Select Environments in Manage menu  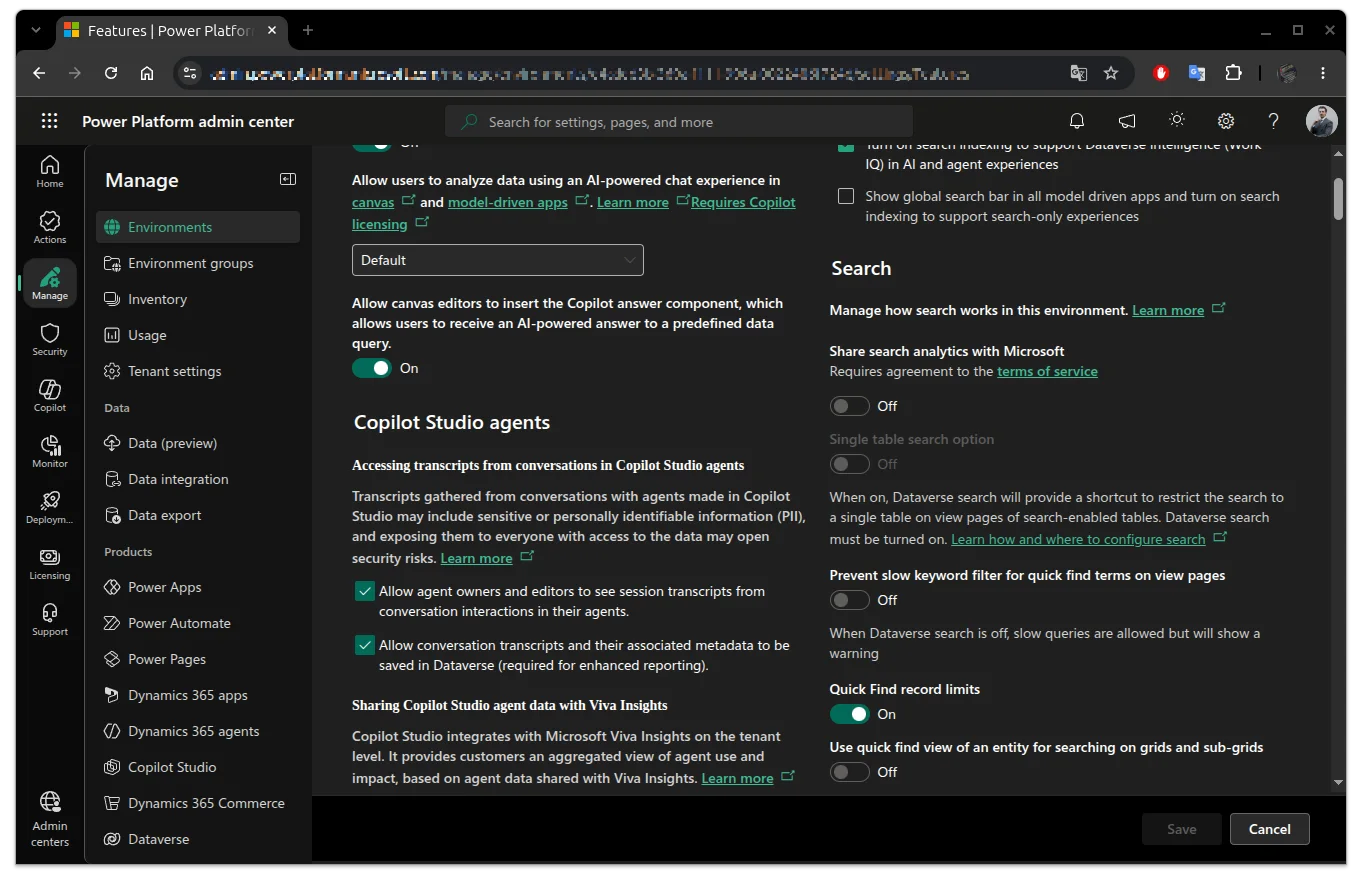[198, 227]
